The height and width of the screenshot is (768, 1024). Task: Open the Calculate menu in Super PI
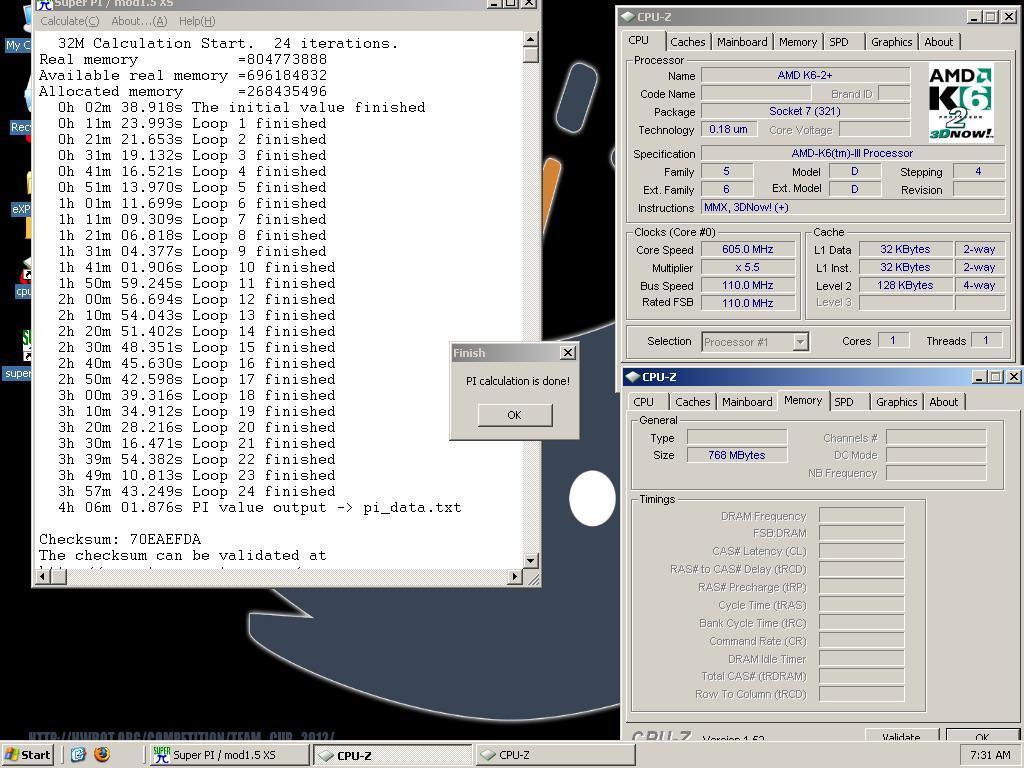pyautogui.click(x=69, y=22)
